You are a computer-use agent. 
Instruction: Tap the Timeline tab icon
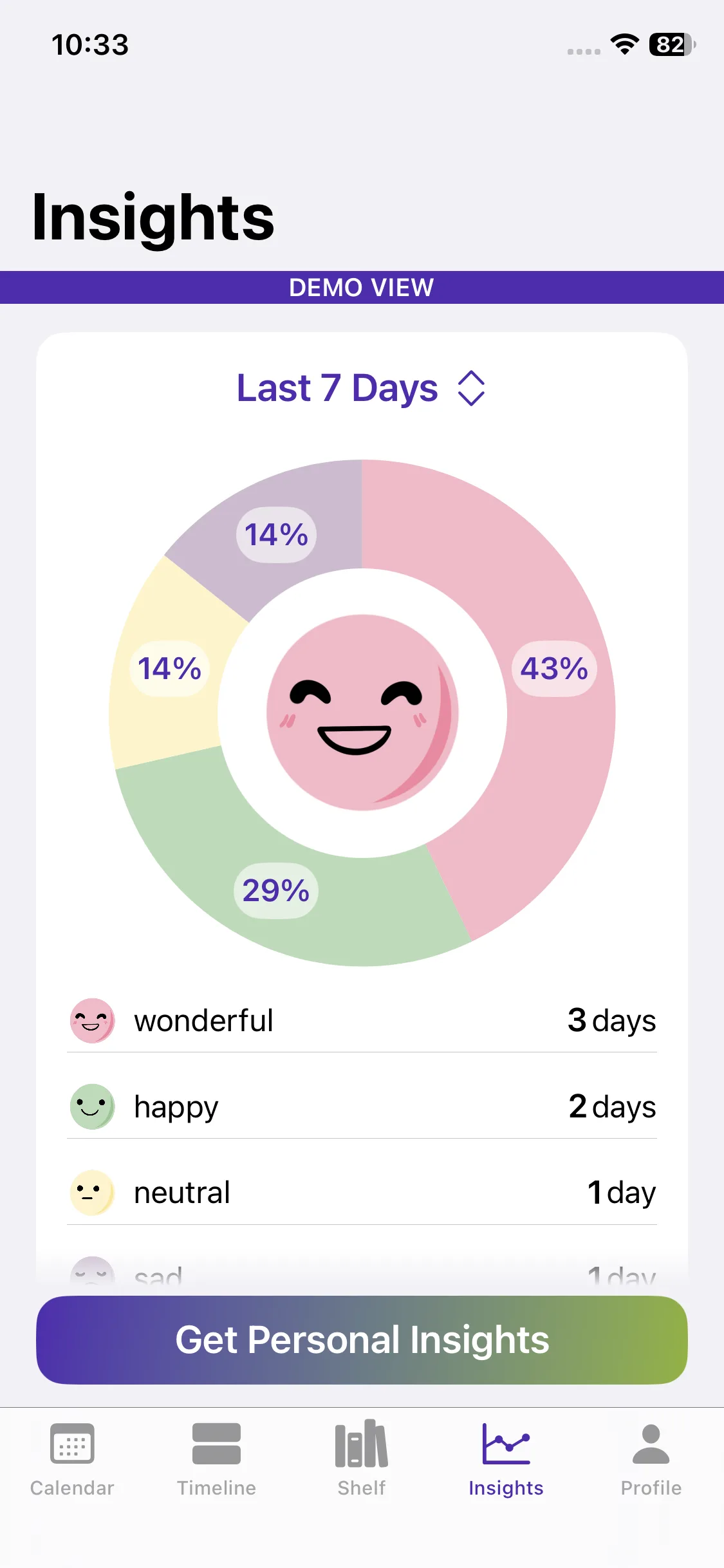(216, 1444)
